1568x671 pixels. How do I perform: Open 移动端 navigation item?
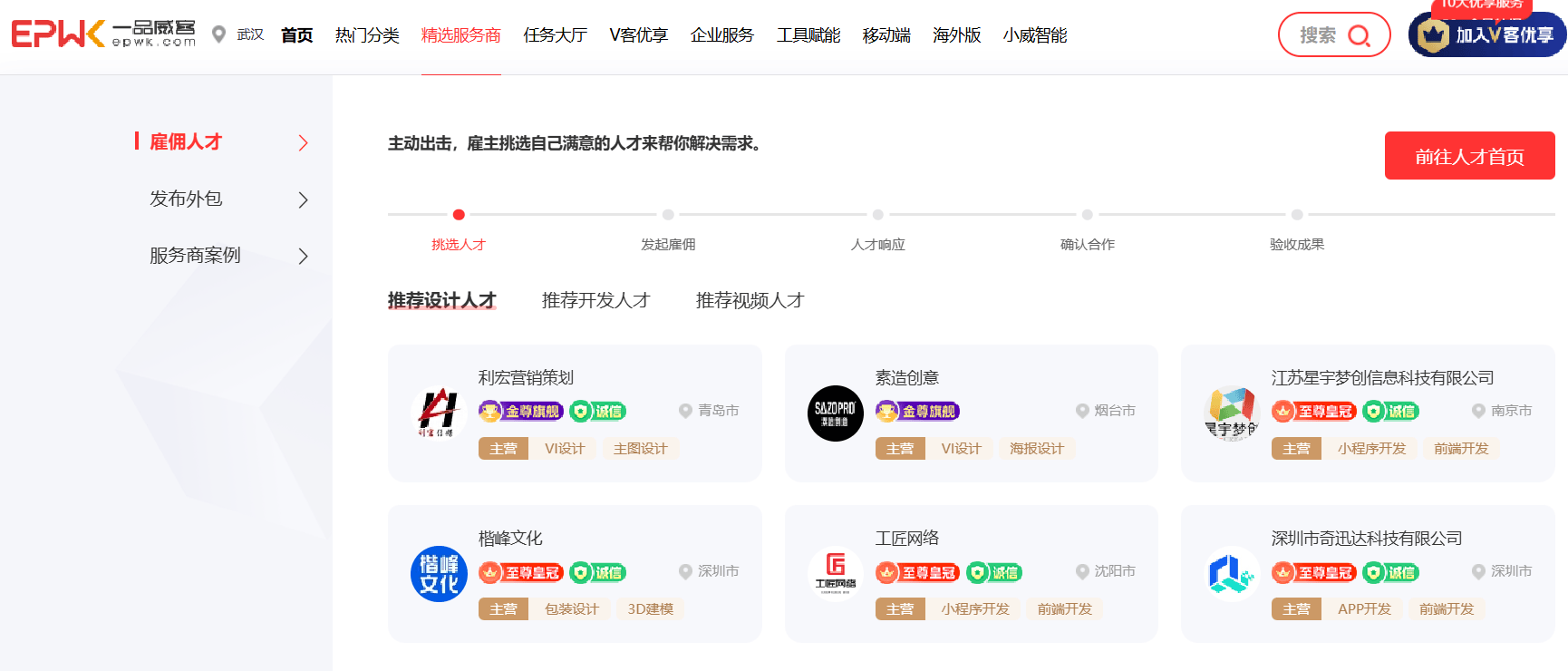click(886, 34)
